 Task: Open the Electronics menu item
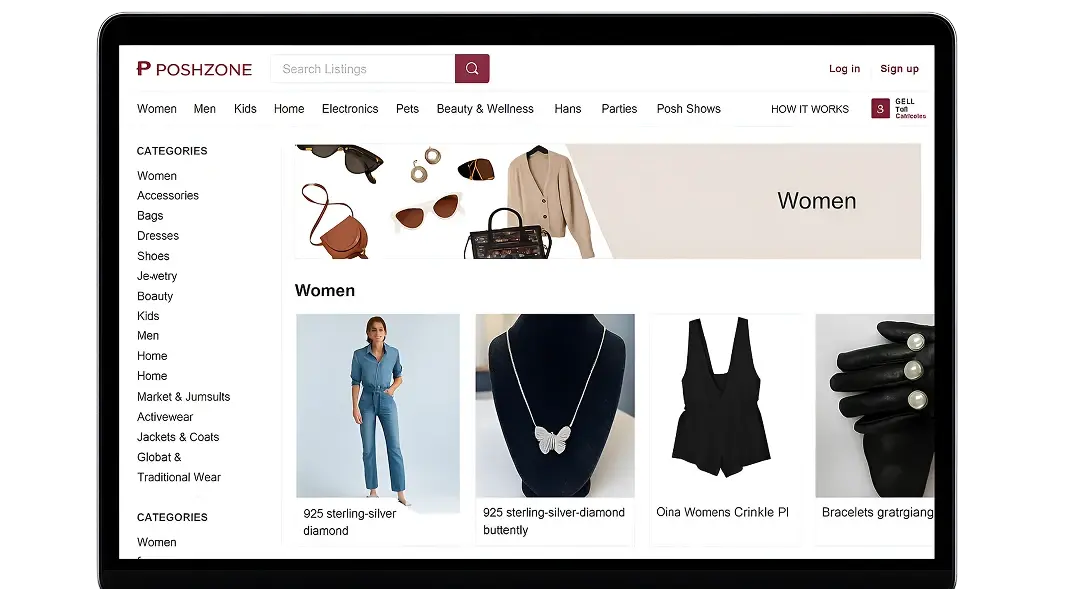tap(350, 109)
